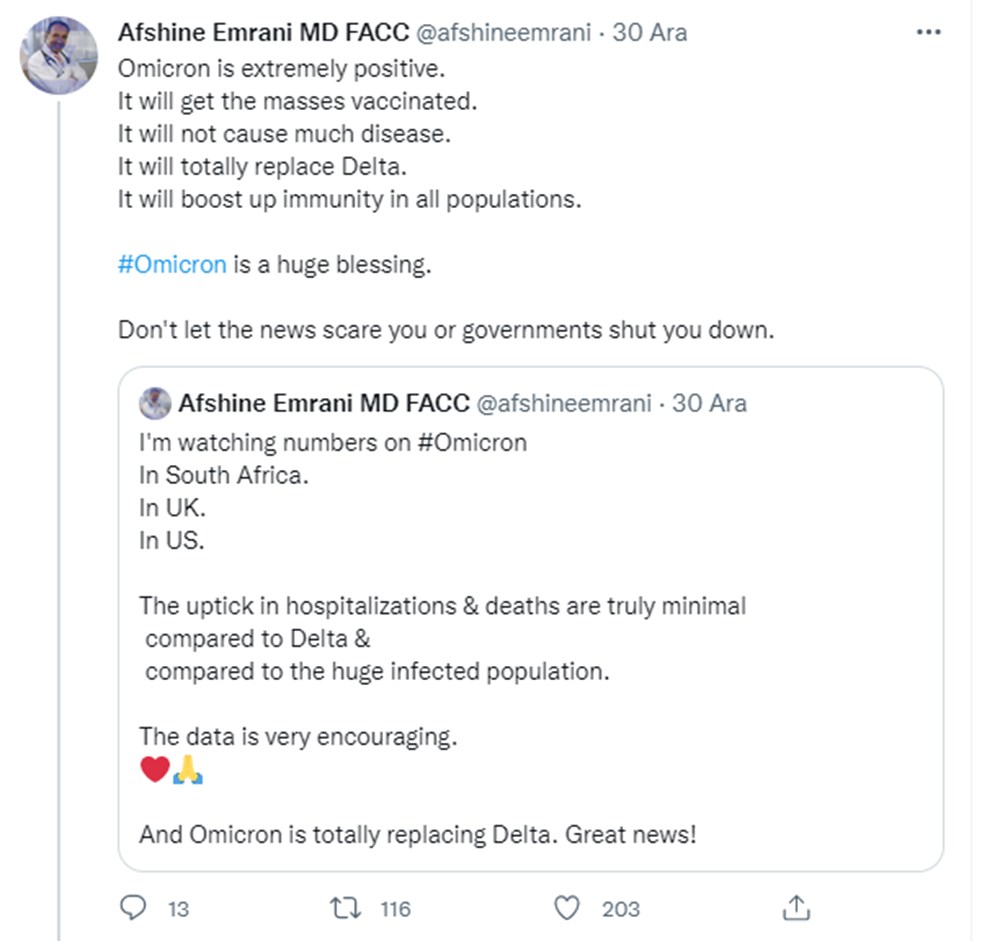The image size is (1000, 941).
Task: Click the @afshineemrani handle in quoted tweet
Action: pos(561,404)
